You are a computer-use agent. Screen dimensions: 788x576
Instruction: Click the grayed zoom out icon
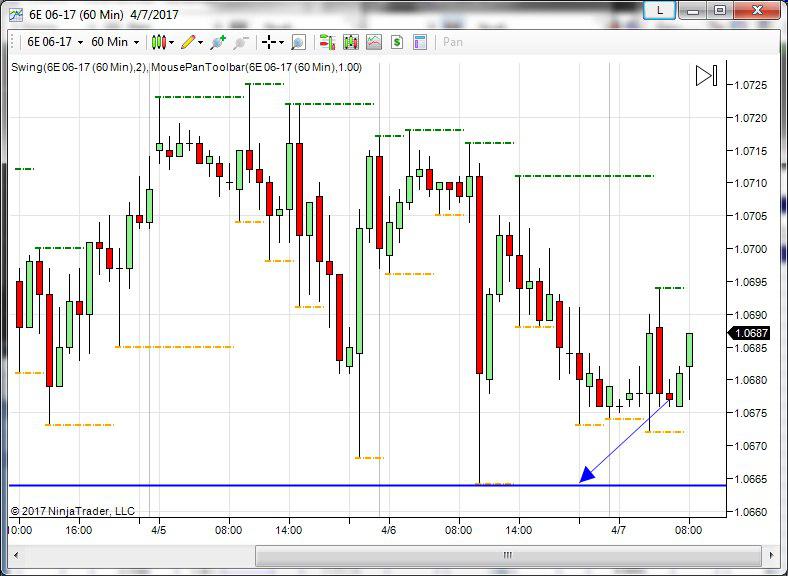click(x=241, y=42)
